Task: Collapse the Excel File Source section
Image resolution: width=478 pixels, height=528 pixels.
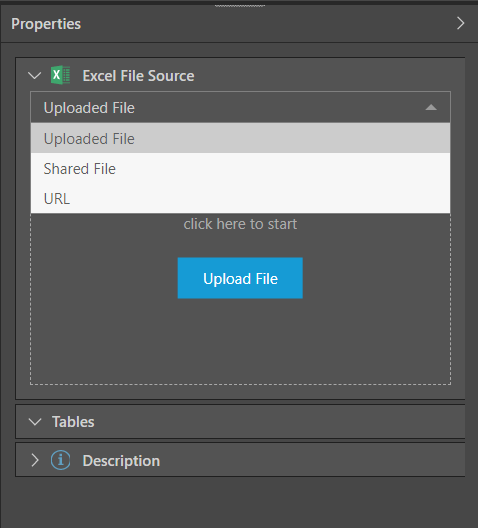Action: [35, 75]
